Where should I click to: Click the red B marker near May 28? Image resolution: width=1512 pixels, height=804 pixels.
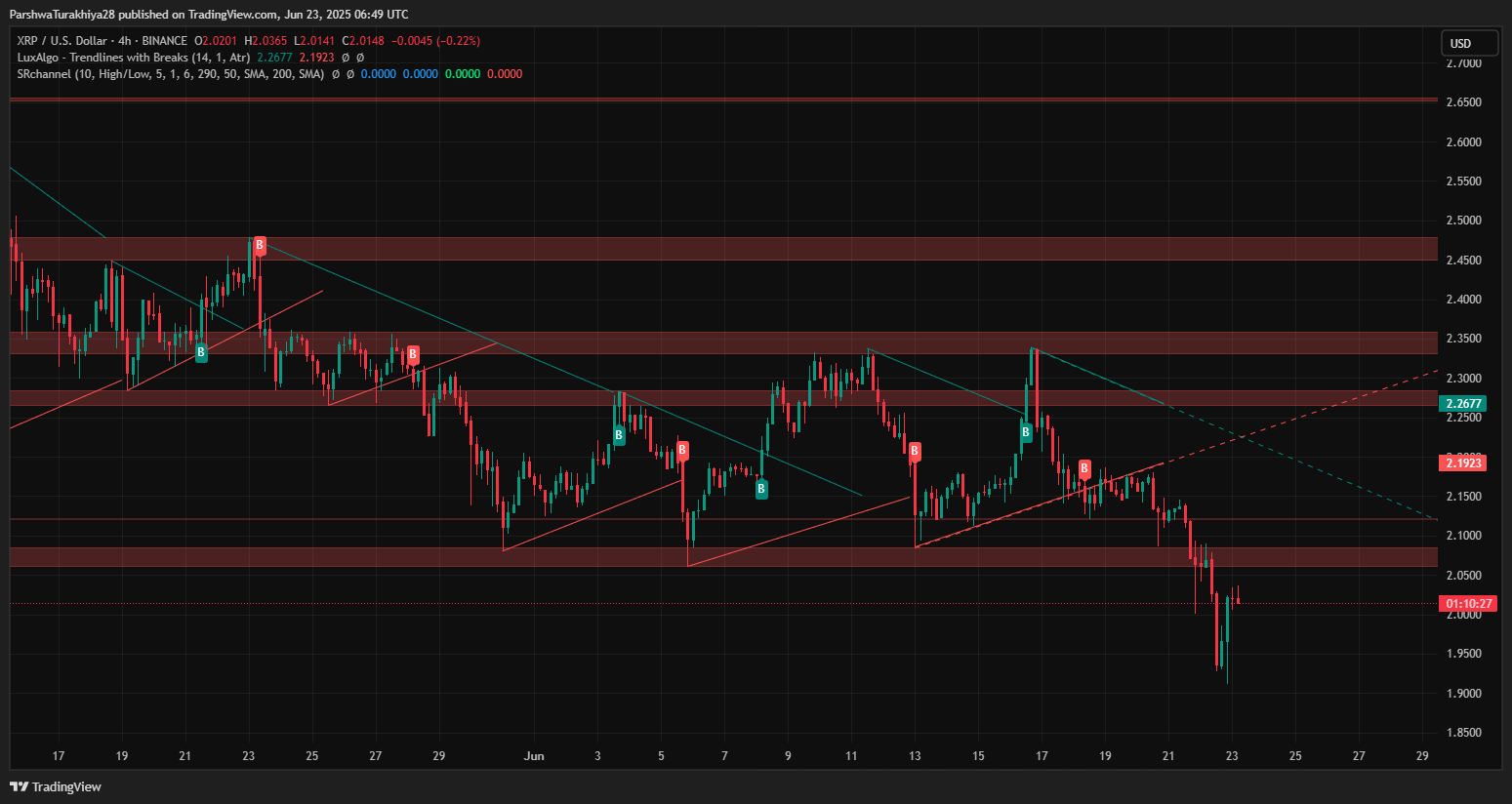tap(413, 354)
